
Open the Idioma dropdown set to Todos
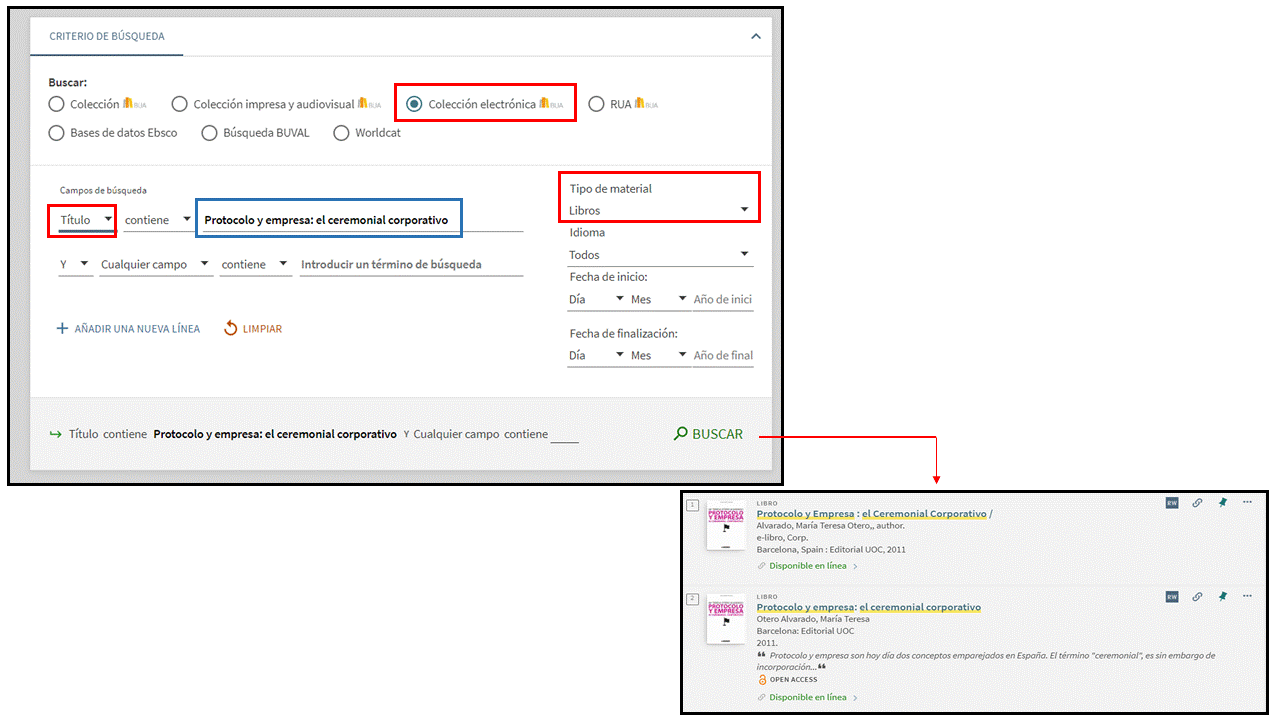(659, 255)
